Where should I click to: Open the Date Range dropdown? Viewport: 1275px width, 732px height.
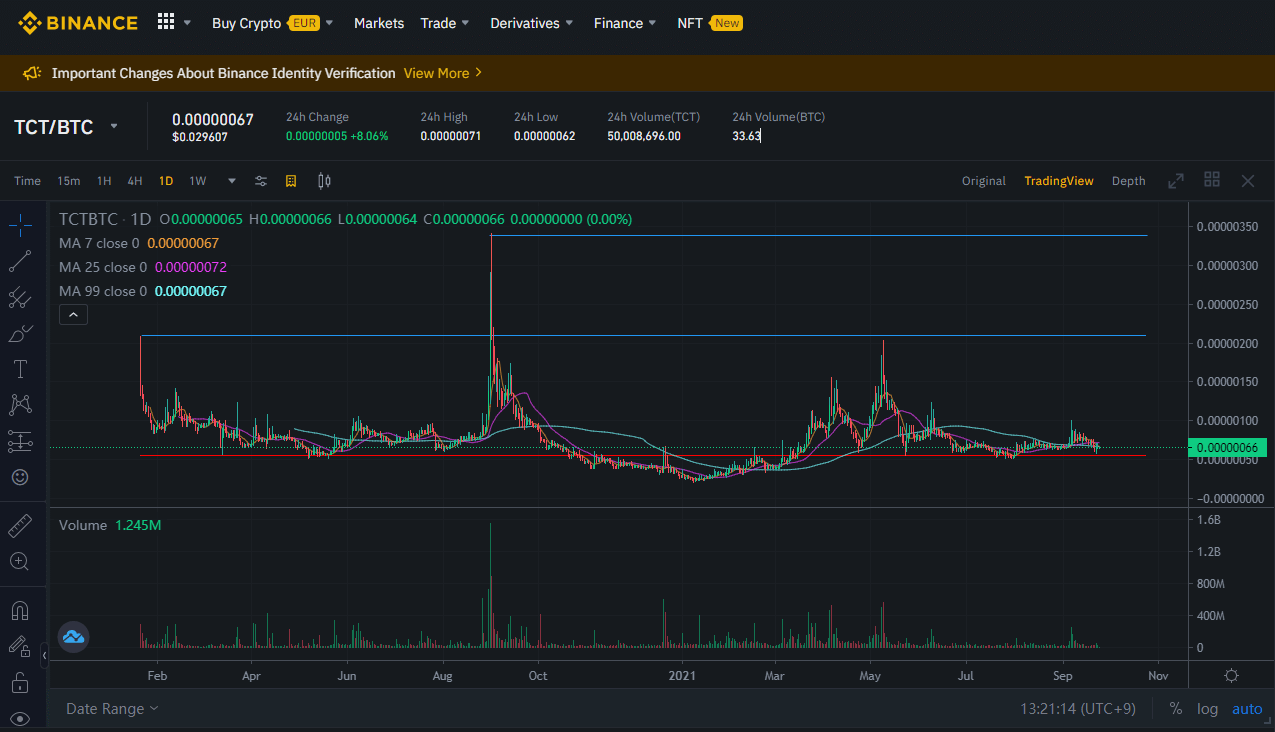point(112,708)
